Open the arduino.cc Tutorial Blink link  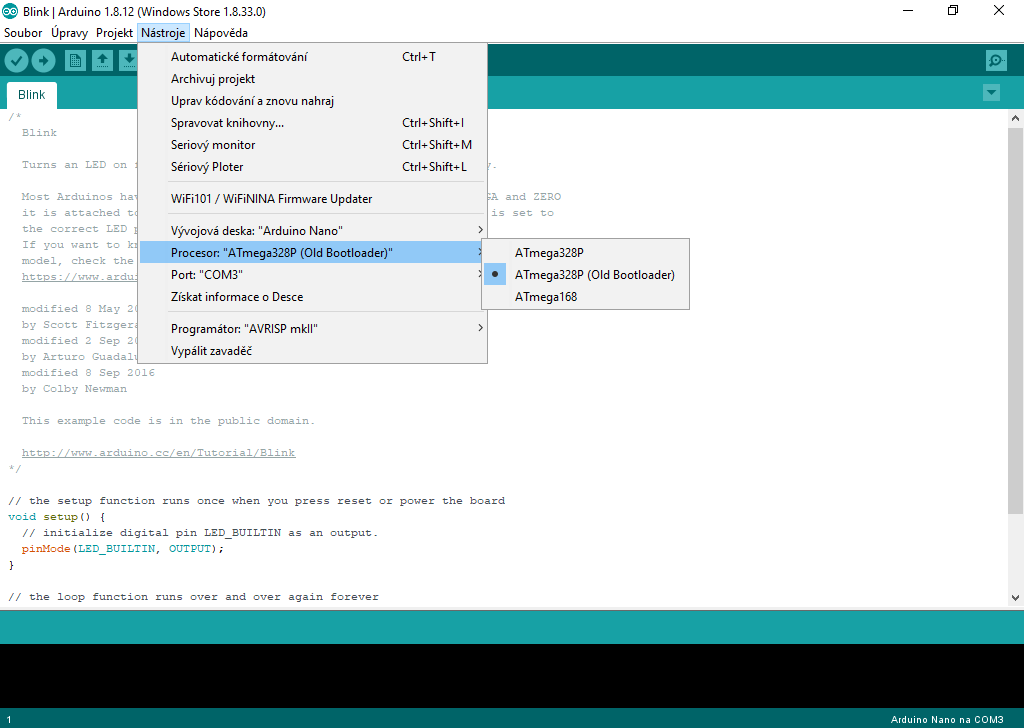click(158, 453)
